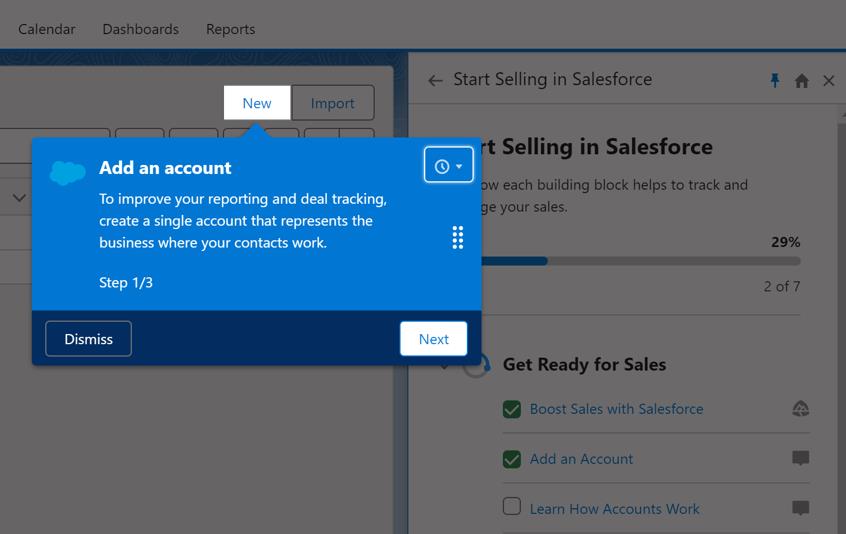Toggle the Add an Account checkbox
The height and width of the screenshot is (534, 846).
pyautogui.click(x=512, y=459)
